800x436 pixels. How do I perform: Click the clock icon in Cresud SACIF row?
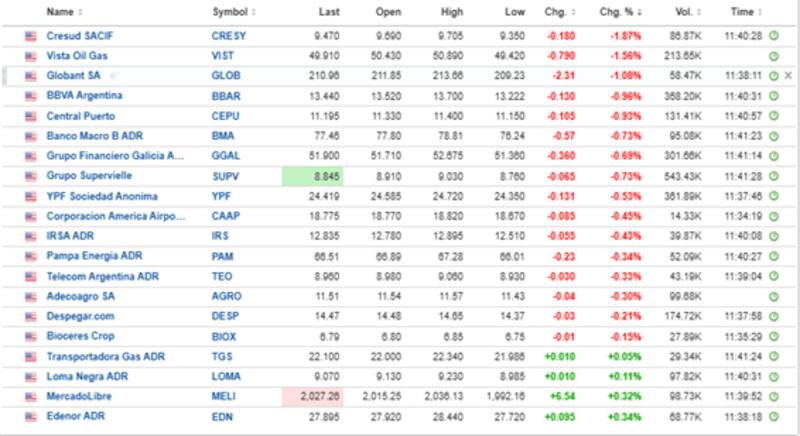click(773, 35)
